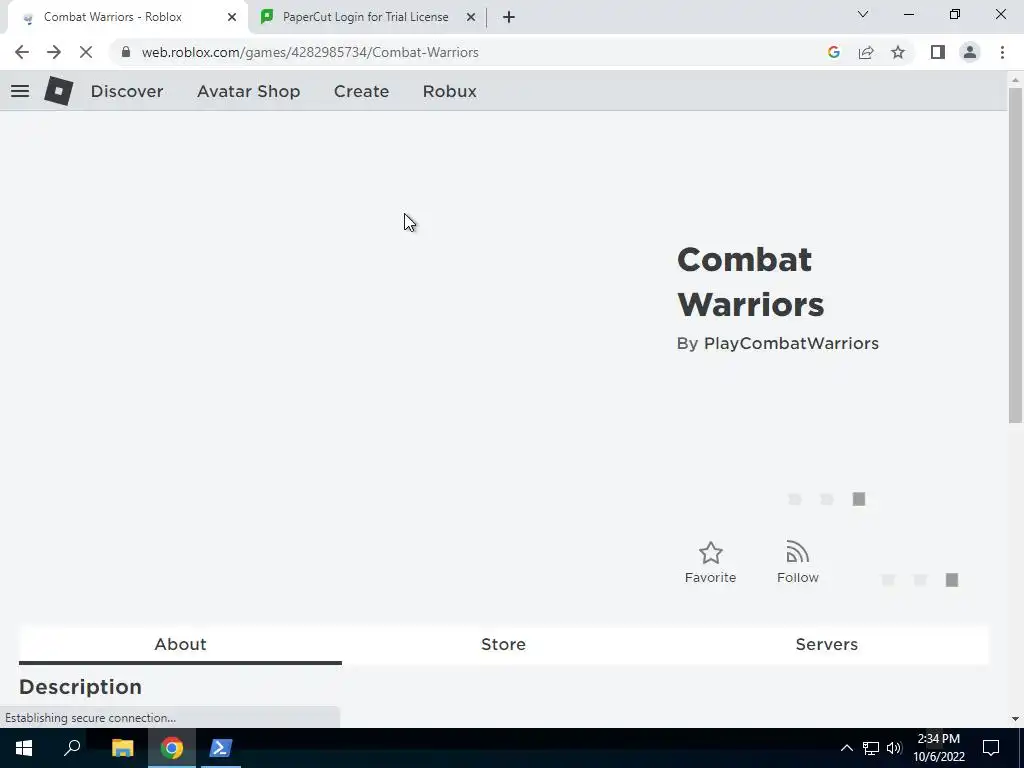Open Chrome's three-dot menu
This screenshot has height=768, width=1024.
[1002, 52]
